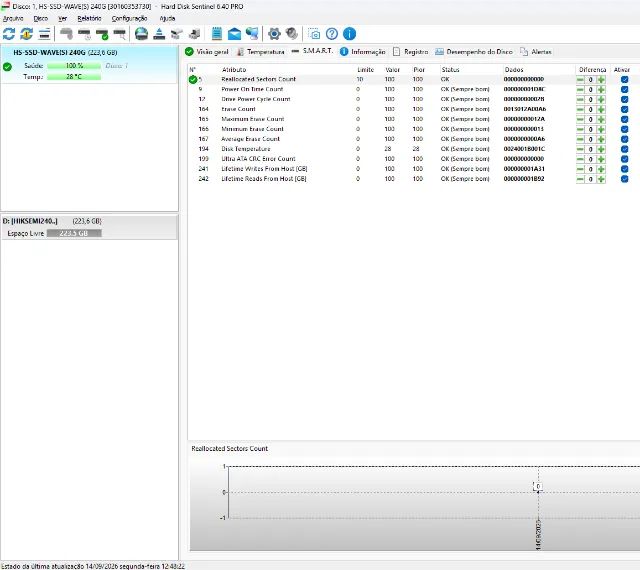Click plus on Reallocated Sectors Count difference
Image resolution: width=640 pixels, height=570 pixels.
click(x=601, y=80)
